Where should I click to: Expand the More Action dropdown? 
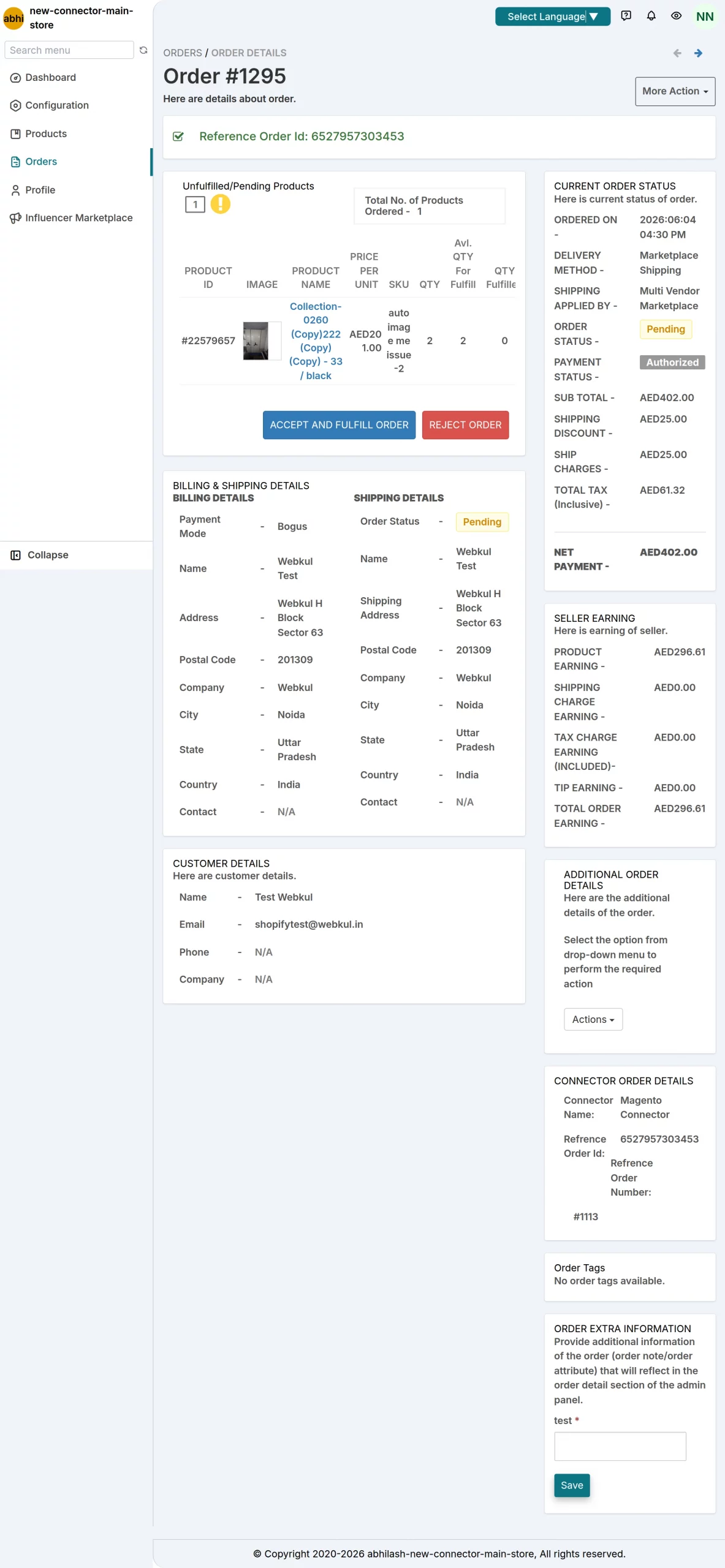pyautogui.click(x=675, y=91)
